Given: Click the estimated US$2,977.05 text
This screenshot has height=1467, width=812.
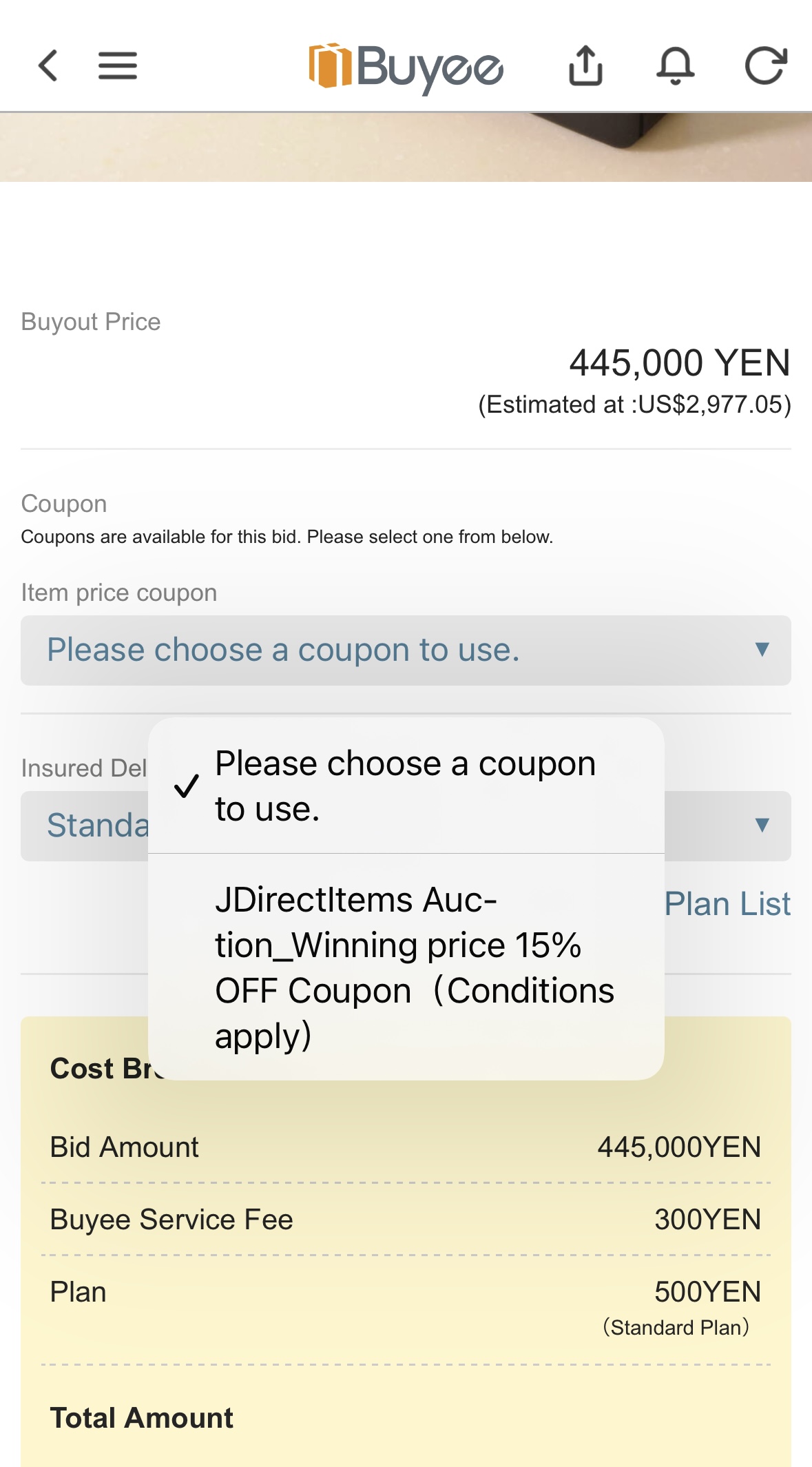Looking at the screenshot, I should pyautogui.click(x=634, y=404).
